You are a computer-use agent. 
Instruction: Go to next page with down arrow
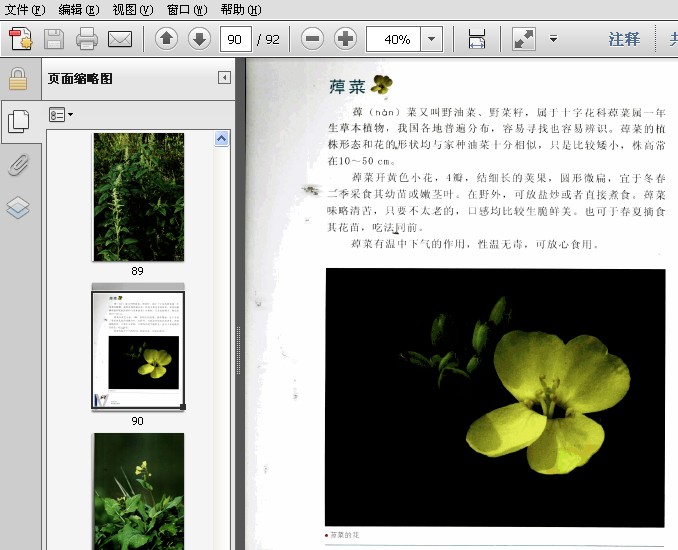coord(199,39)
